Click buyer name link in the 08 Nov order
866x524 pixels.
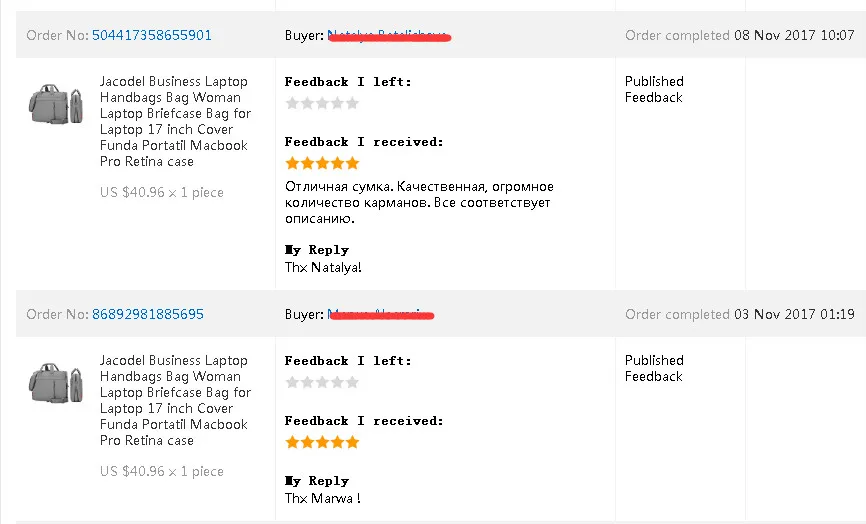click(389, 36)
